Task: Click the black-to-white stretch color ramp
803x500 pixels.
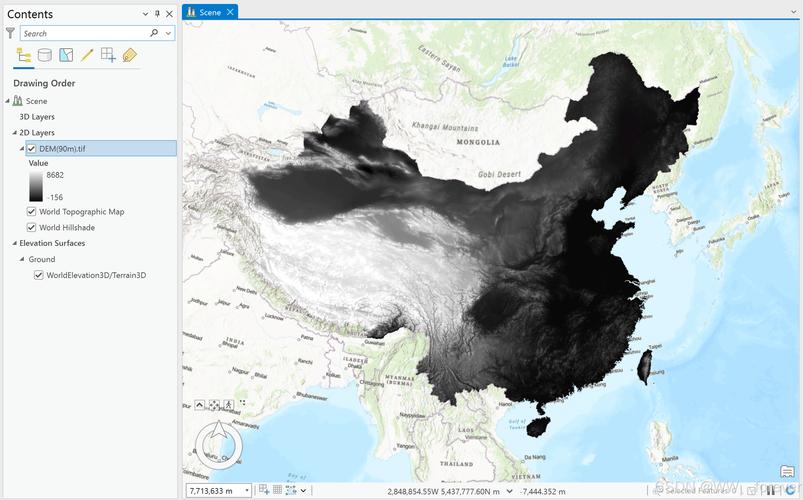Action: click(36, 186)
